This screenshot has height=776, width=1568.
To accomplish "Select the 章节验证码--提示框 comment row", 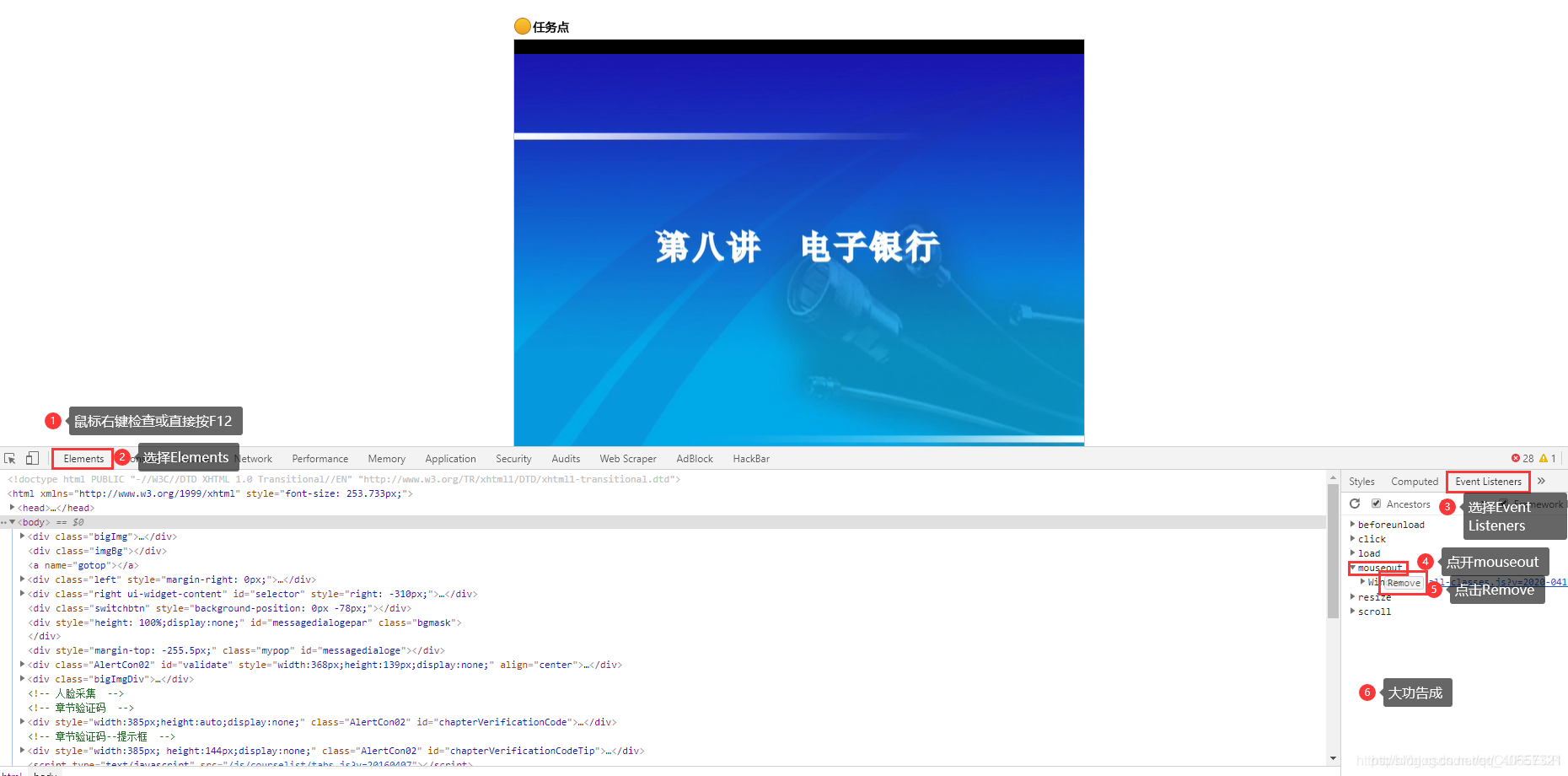I will point(663,736).
